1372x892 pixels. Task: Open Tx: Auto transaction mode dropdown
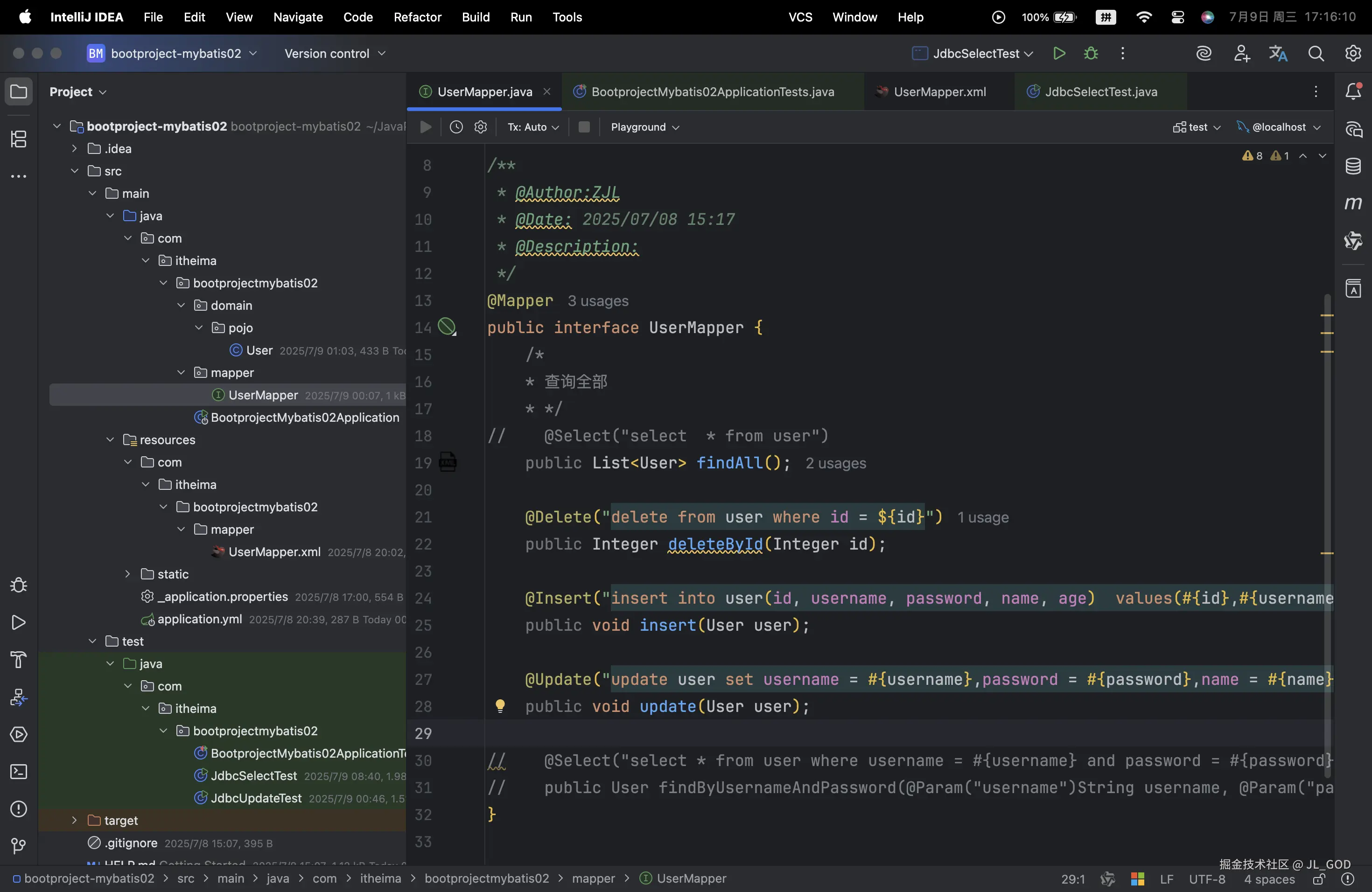point(532,127)
